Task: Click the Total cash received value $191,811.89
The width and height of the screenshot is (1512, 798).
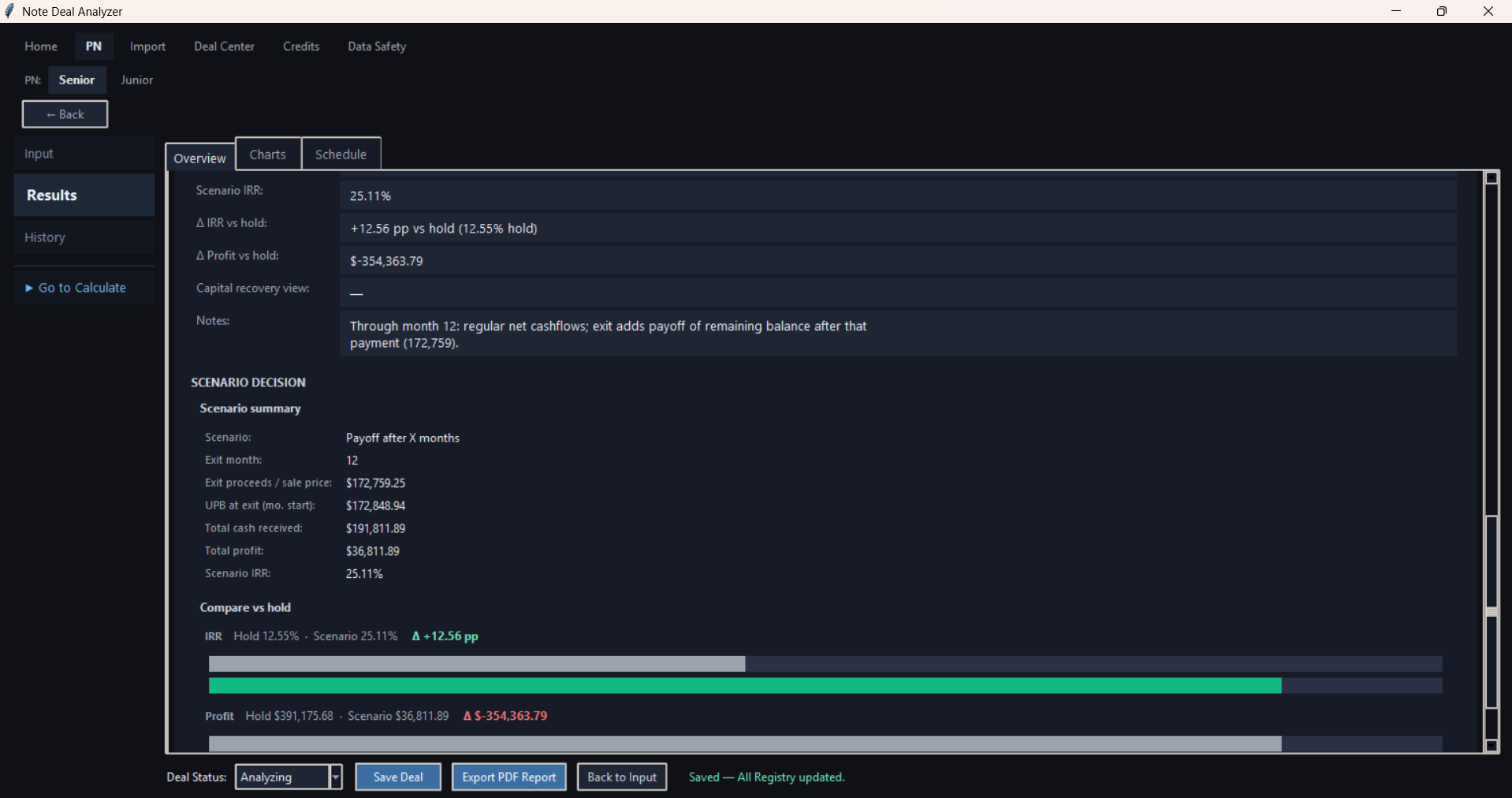Action: click(x=375, y=528)
